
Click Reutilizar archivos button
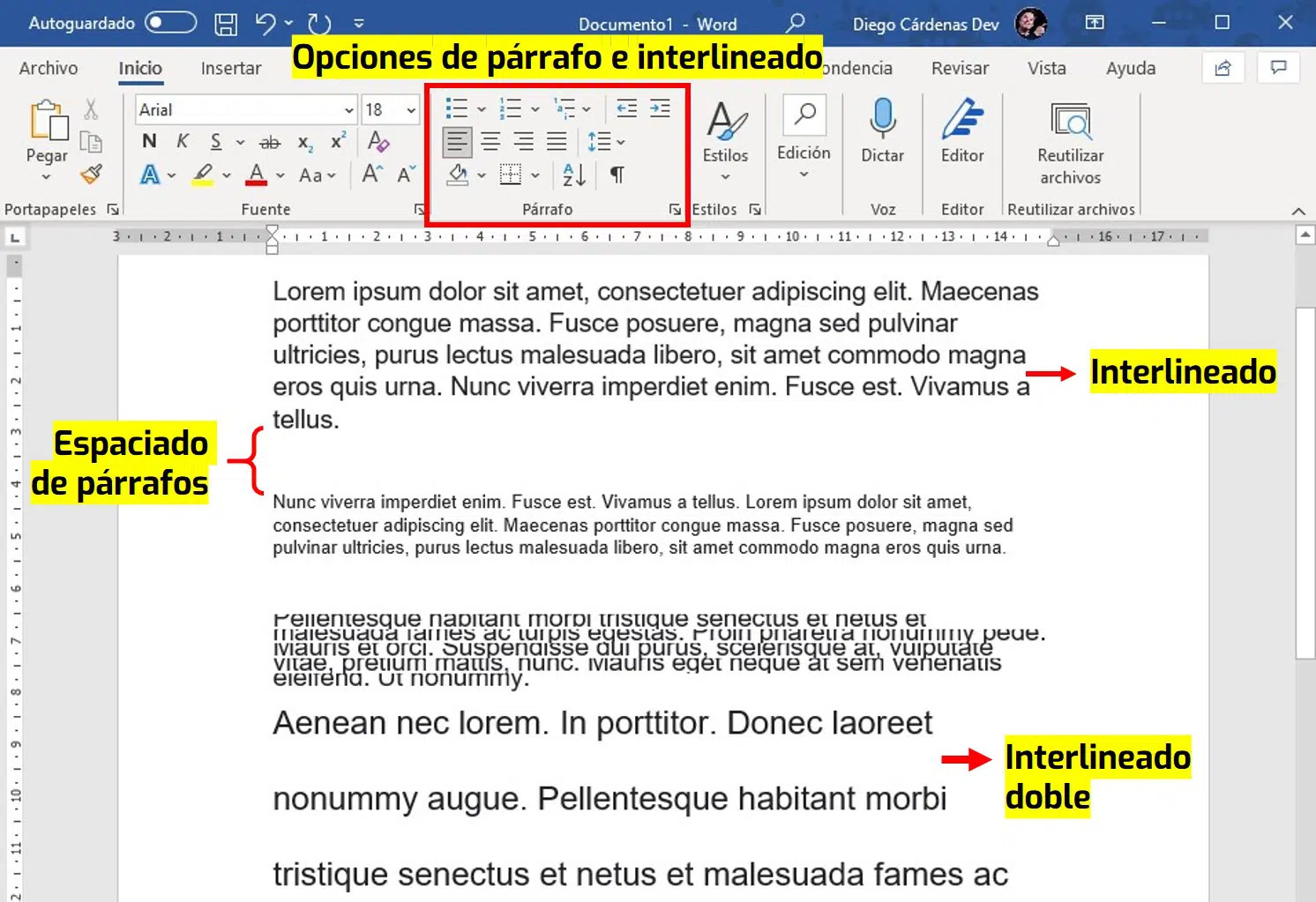(1070, 141)
